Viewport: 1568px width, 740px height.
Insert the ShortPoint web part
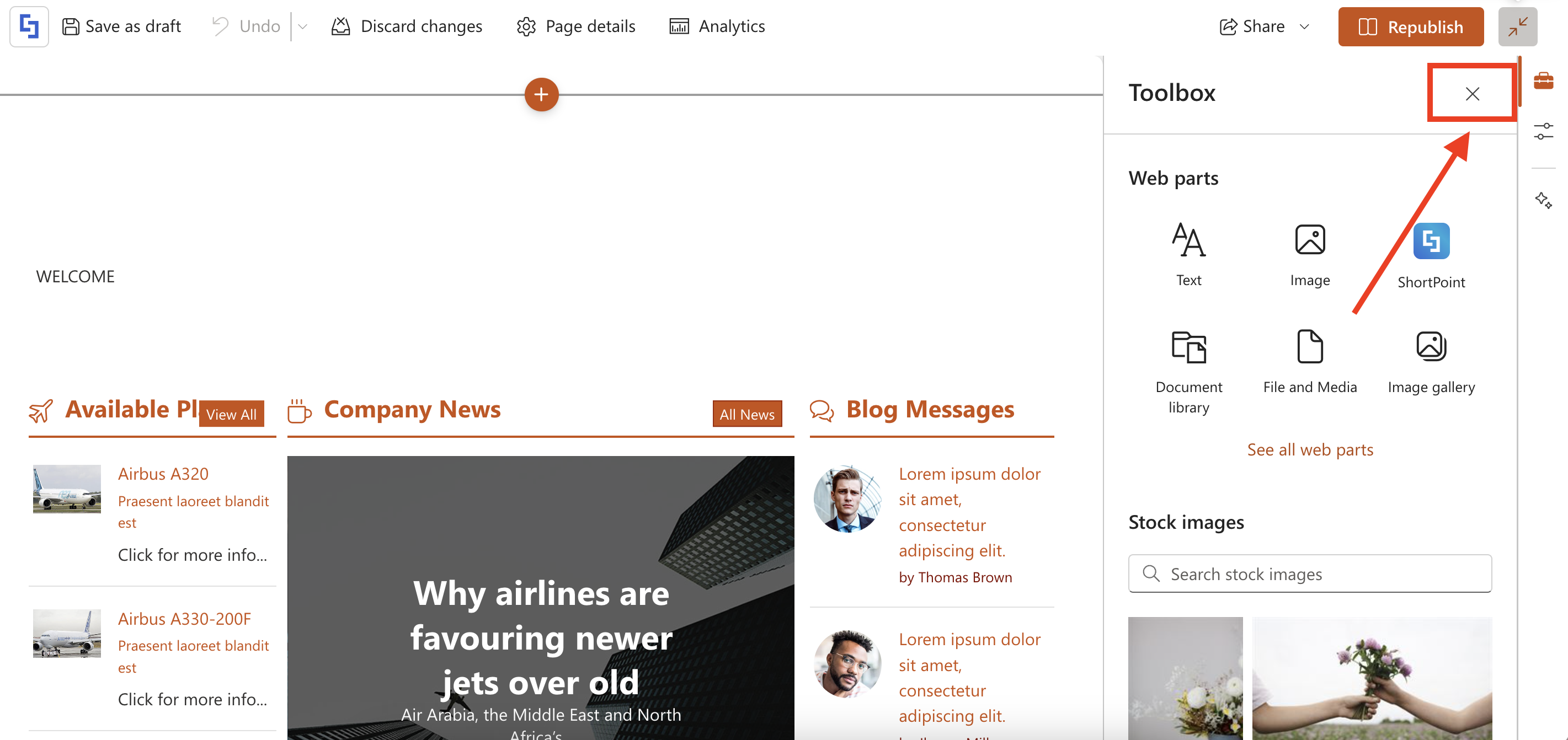pos(1431,242)
